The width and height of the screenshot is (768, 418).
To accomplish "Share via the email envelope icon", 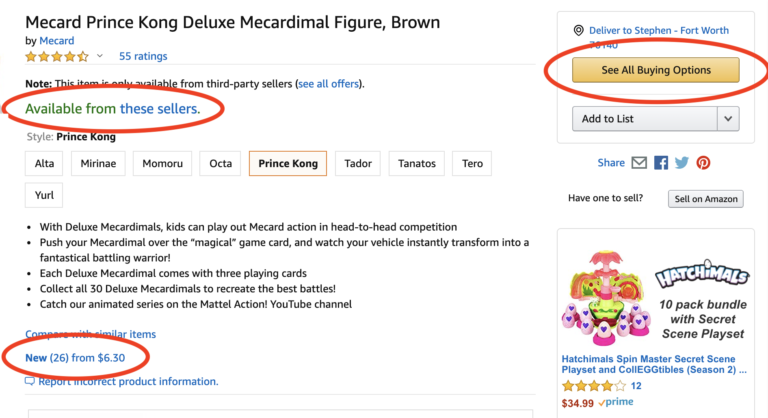I will [x=640, y=163].
